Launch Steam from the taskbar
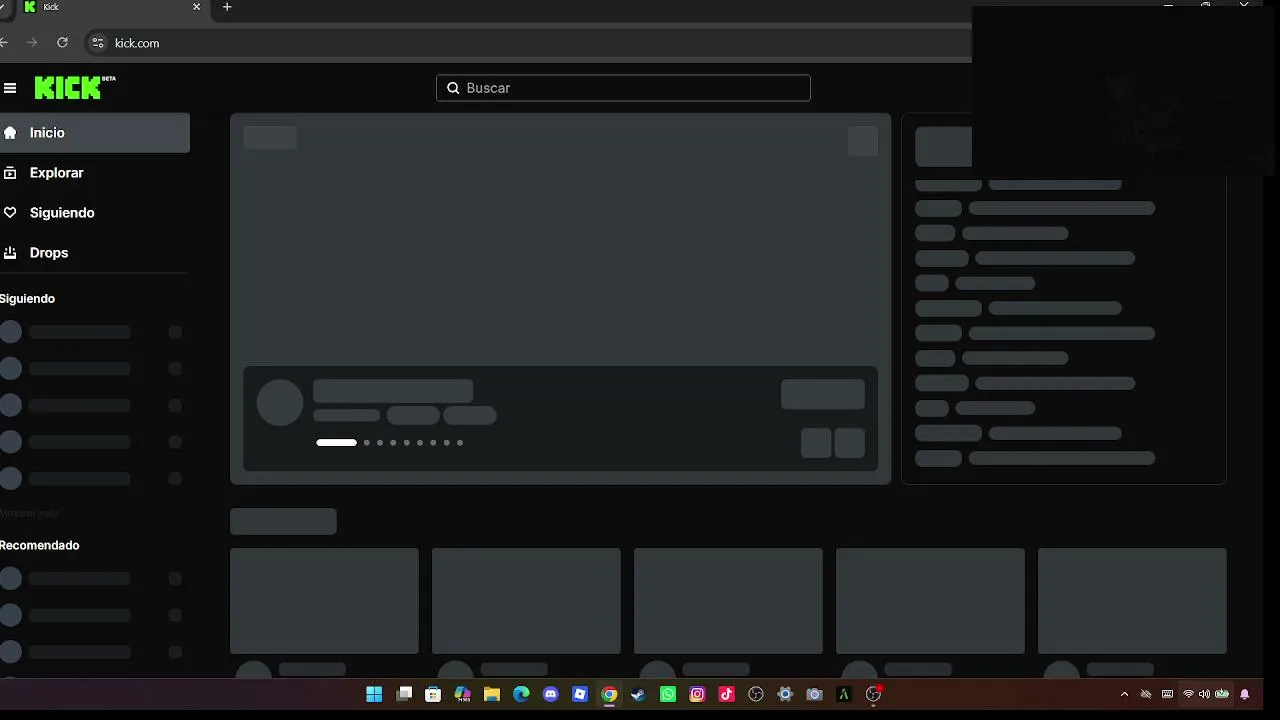The height and width of the screenshot is (720, 1280). click(x=638, y=694)
